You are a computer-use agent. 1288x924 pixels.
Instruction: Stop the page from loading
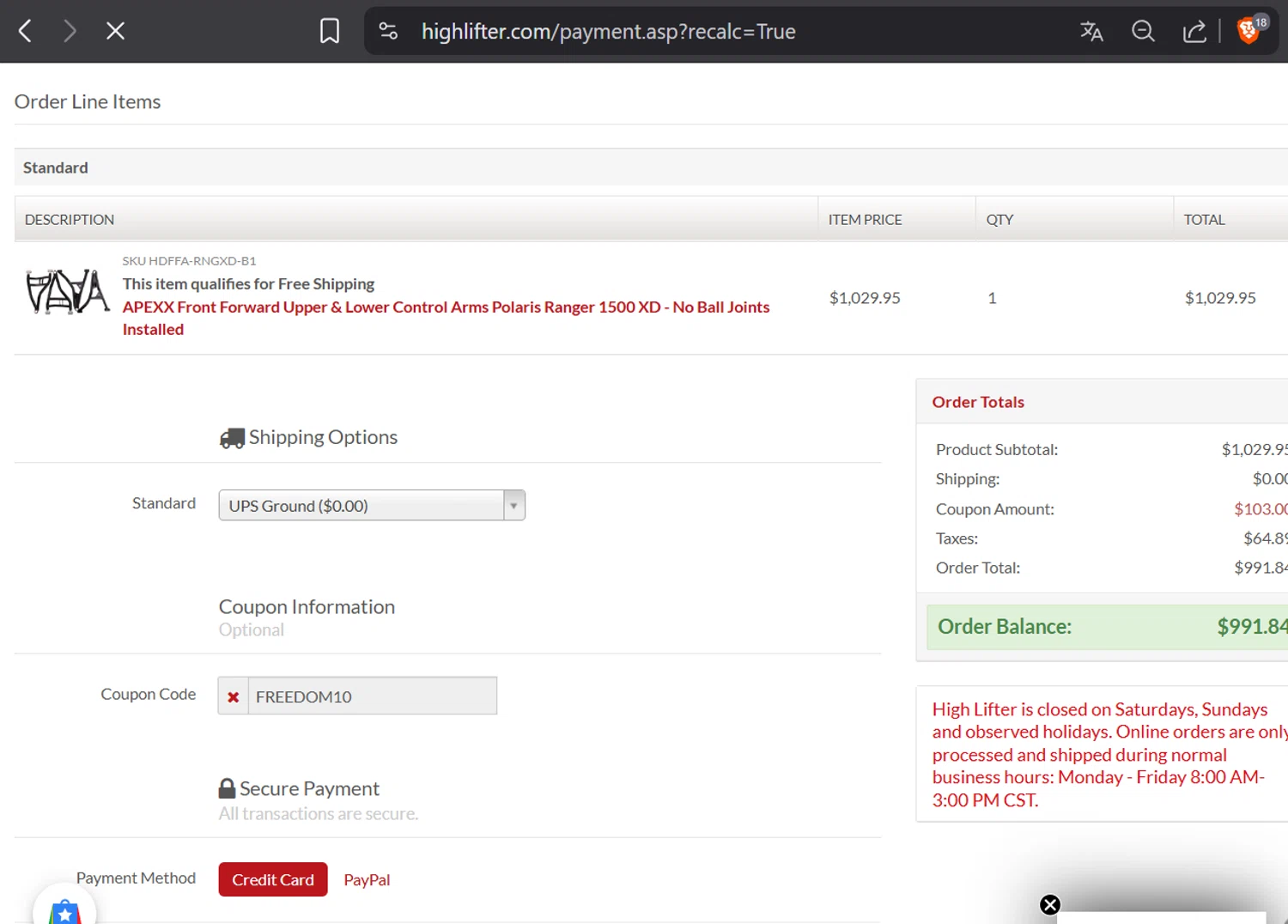[115, 32]
